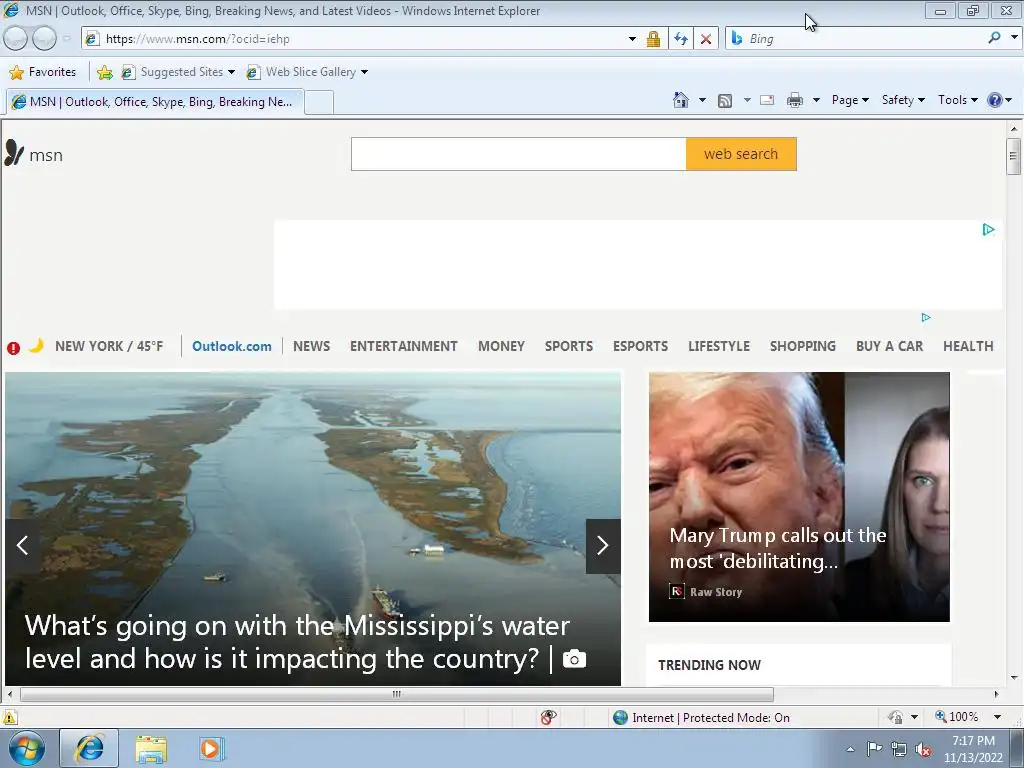Click the vertical scrollbar thumb
This screenshot has width=1024, height=768.
1013,156
